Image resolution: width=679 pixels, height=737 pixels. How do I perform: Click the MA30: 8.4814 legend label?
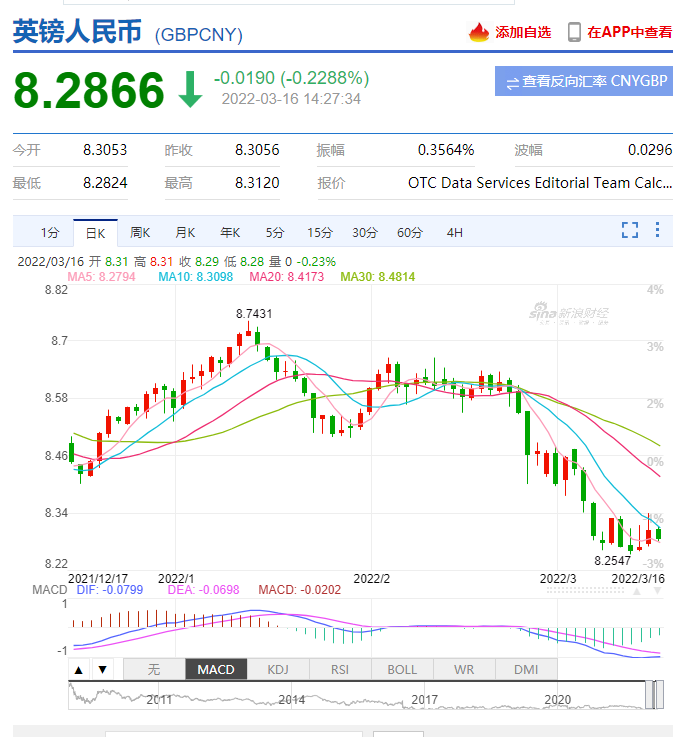tap(378, 277)
